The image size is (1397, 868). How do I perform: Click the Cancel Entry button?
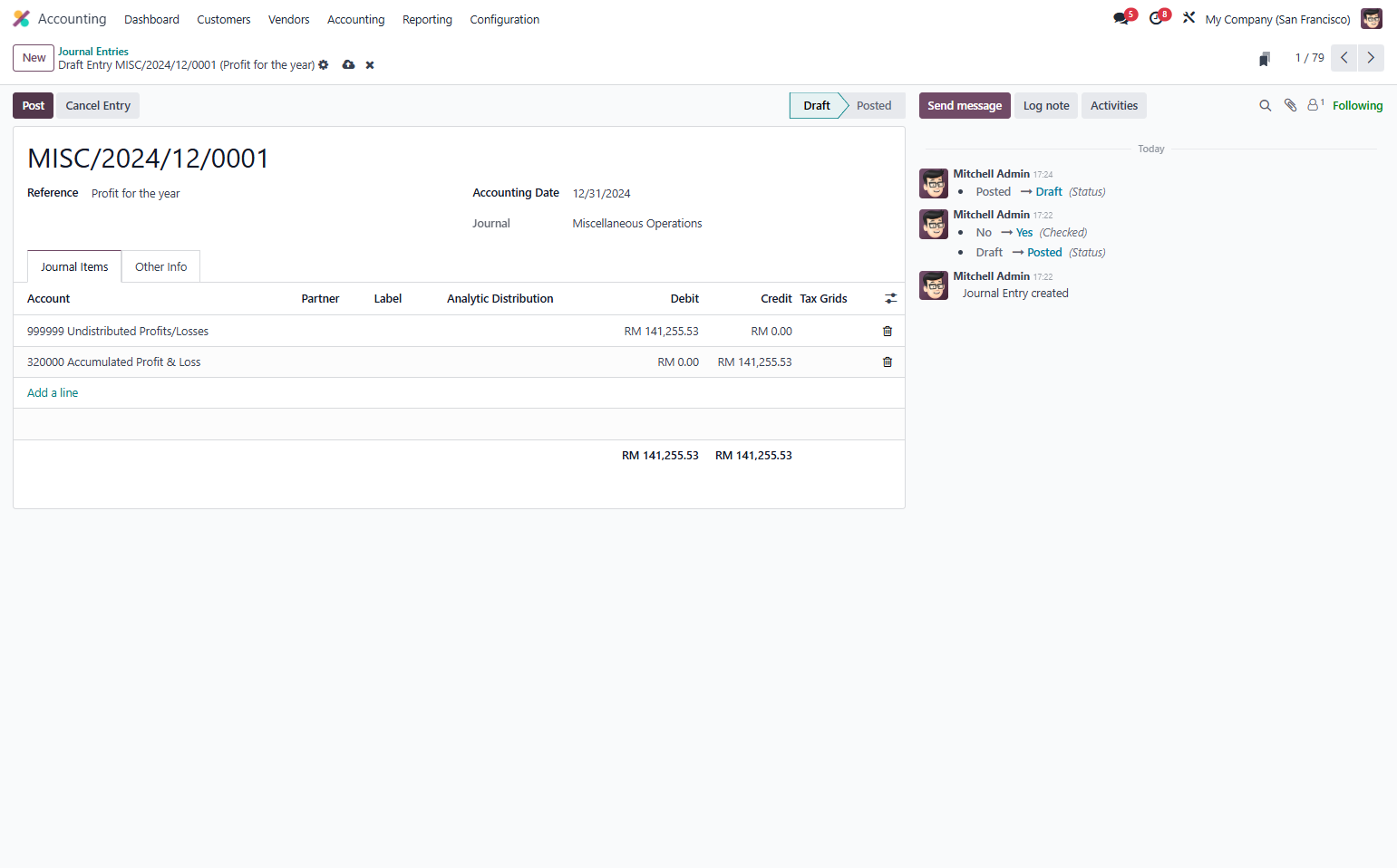tap(98, 106)
